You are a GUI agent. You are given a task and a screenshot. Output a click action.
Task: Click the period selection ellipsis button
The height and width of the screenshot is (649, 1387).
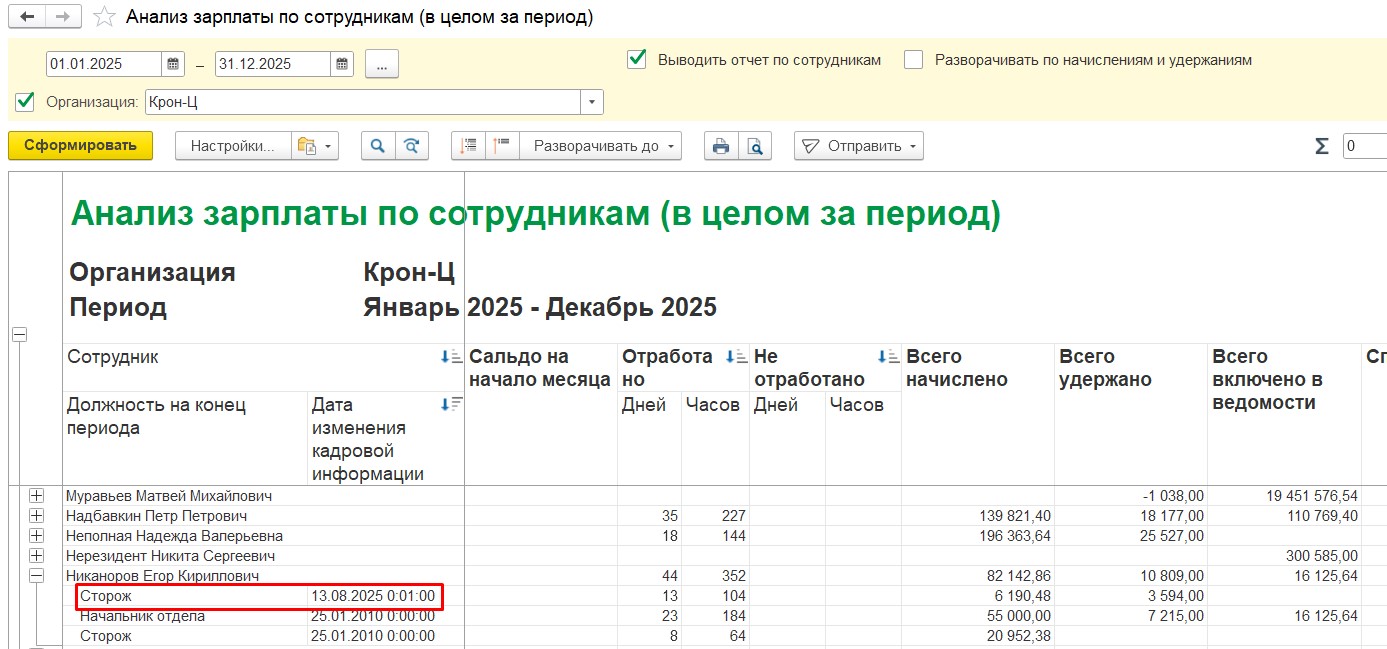pos(382,64)
